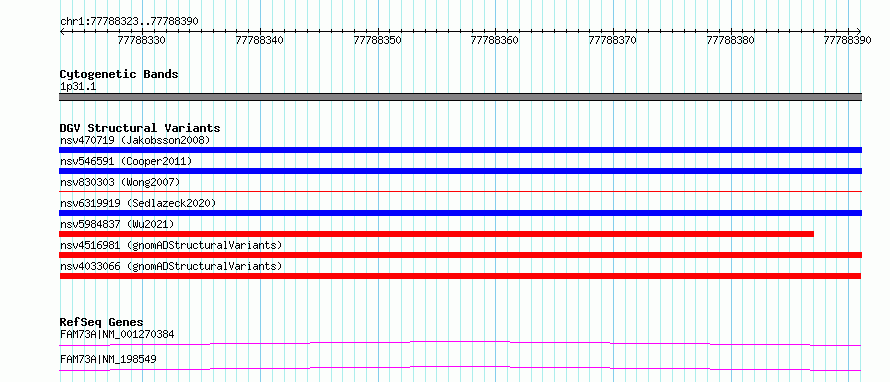Click ruler position 77788340
This screenshot has height=382, width=890.
click(x=259, y=41)
